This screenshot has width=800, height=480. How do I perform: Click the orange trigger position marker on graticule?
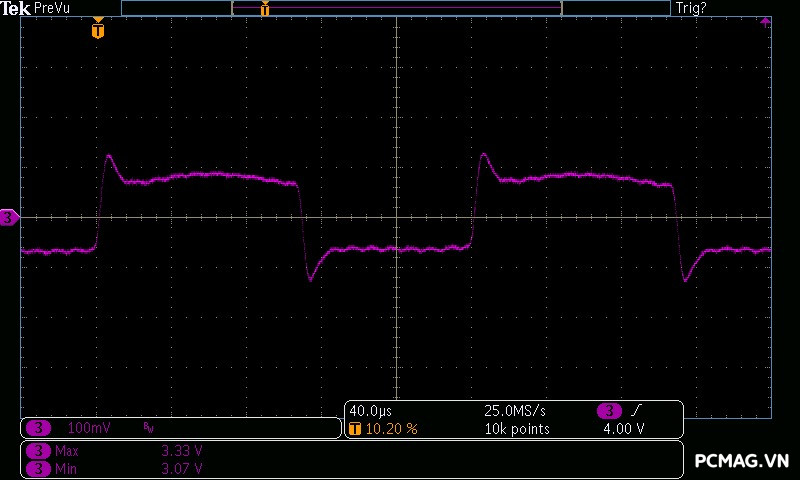point(97,30)
